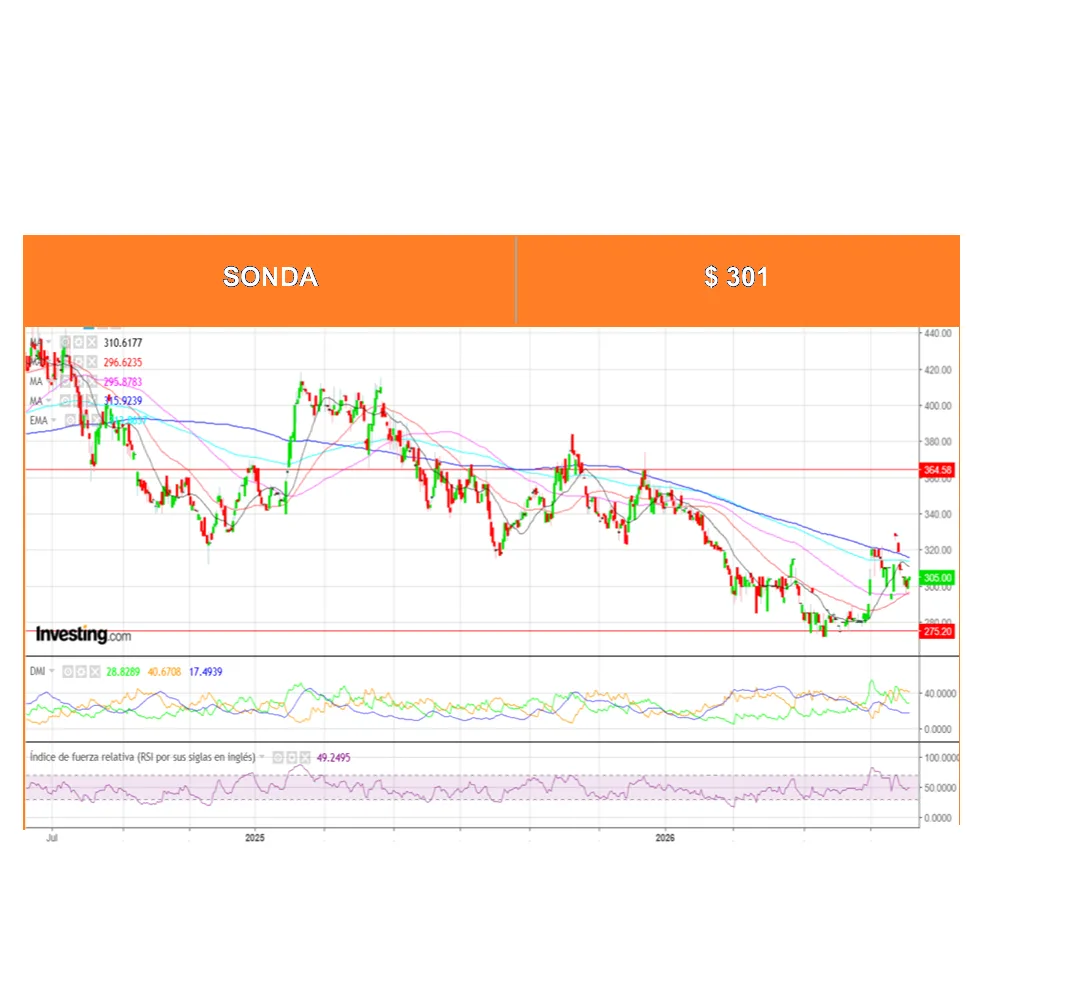
Task: Toggle visibility of the EMA indicator
Action: [x=70, y=420]
